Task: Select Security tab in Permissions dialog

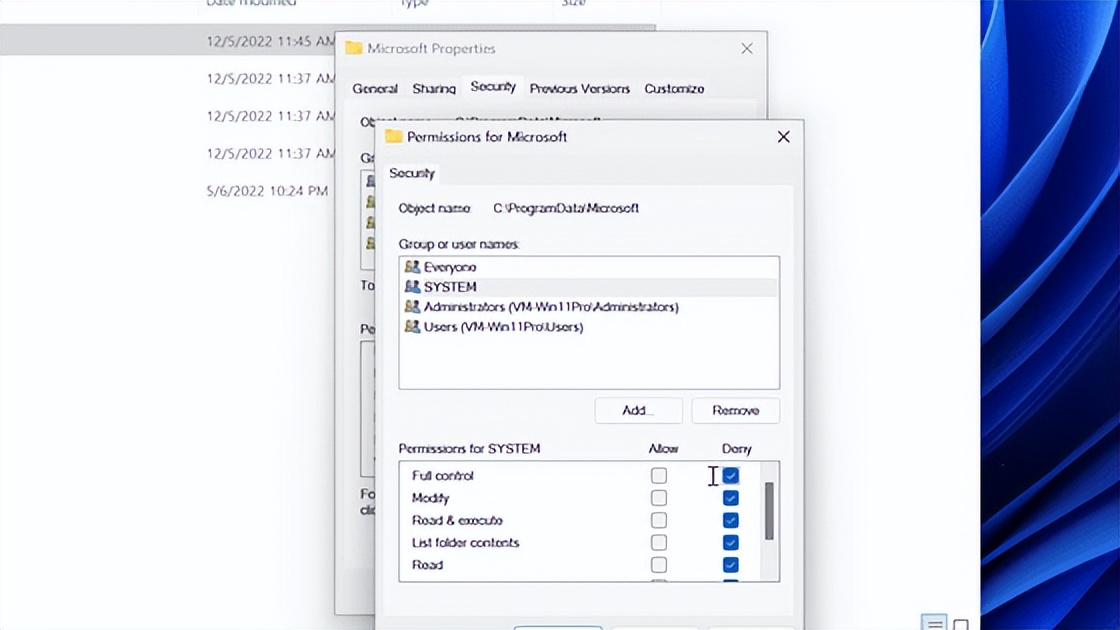Action: pos(411,173)
